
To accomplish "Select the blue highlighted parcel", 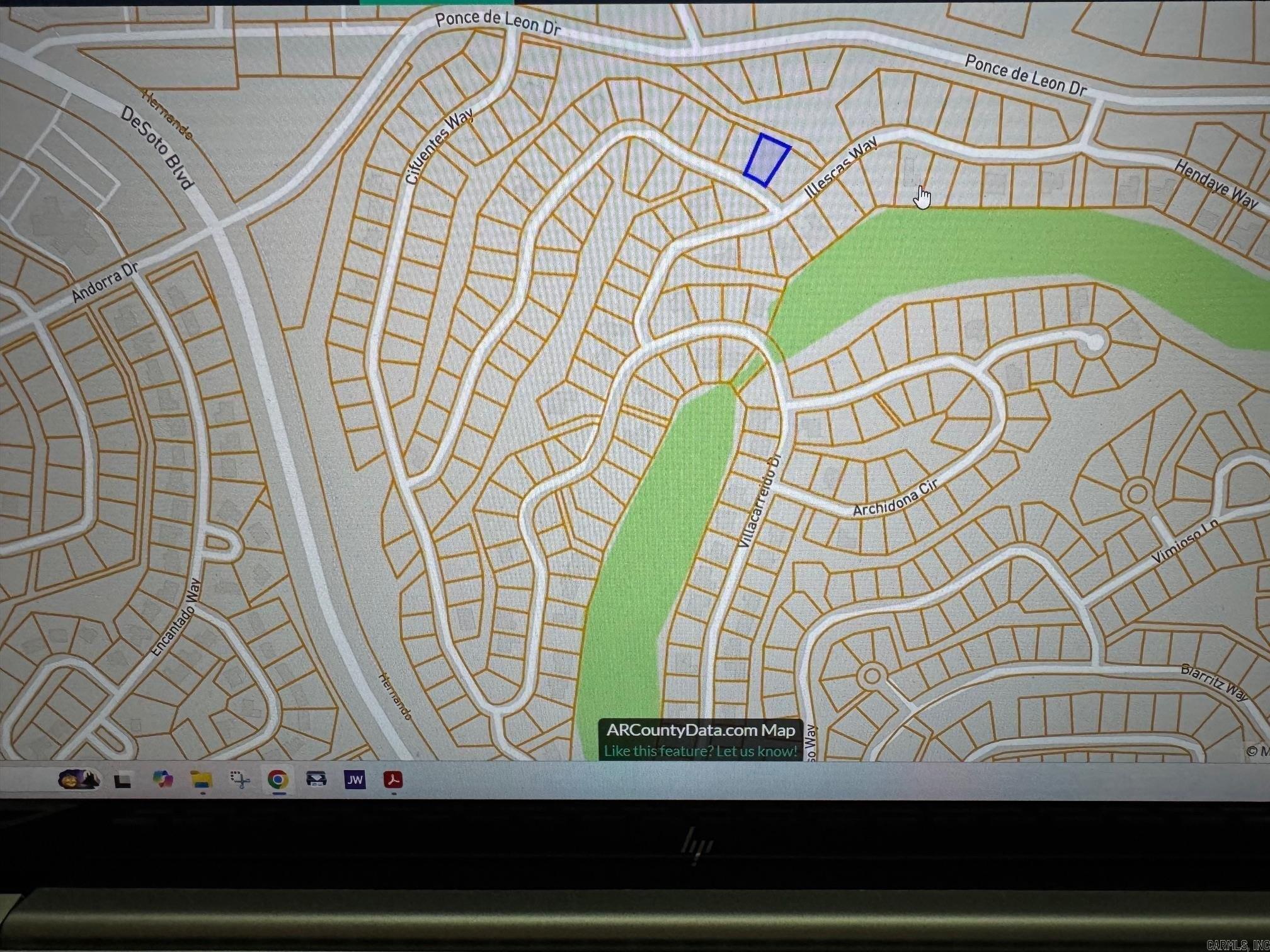I will pos(766,160).
